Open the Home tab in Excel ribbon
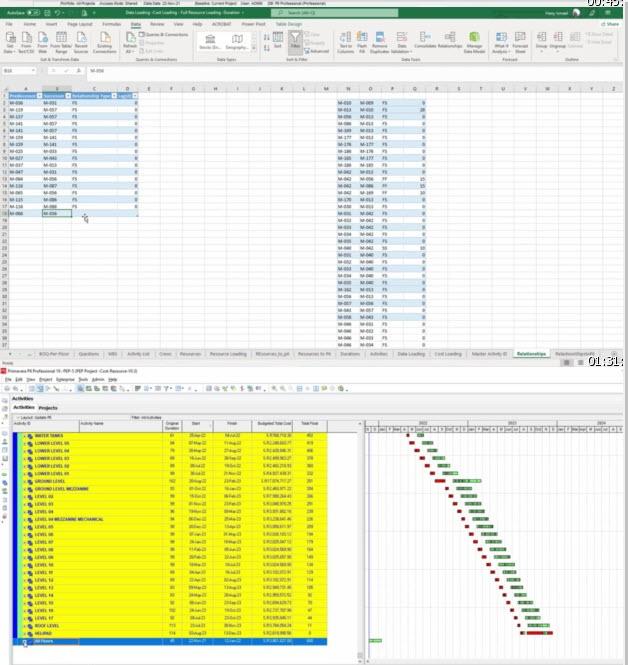The height and width of the screenshot is (665, 628). coord(30,24)
